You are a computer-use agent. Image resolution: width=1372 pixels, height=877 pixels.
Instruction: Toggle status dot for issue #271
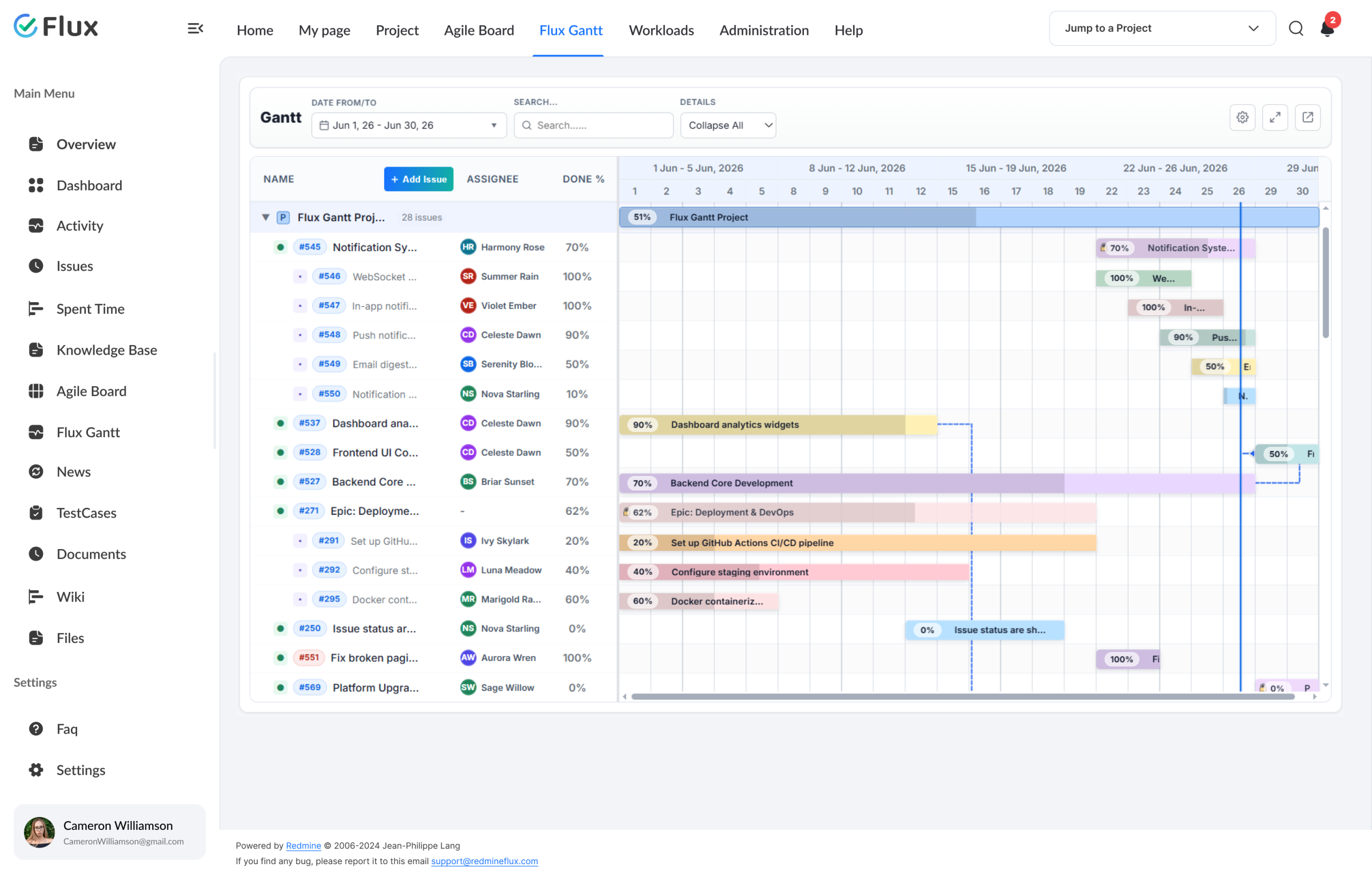(x=280, y=510)
